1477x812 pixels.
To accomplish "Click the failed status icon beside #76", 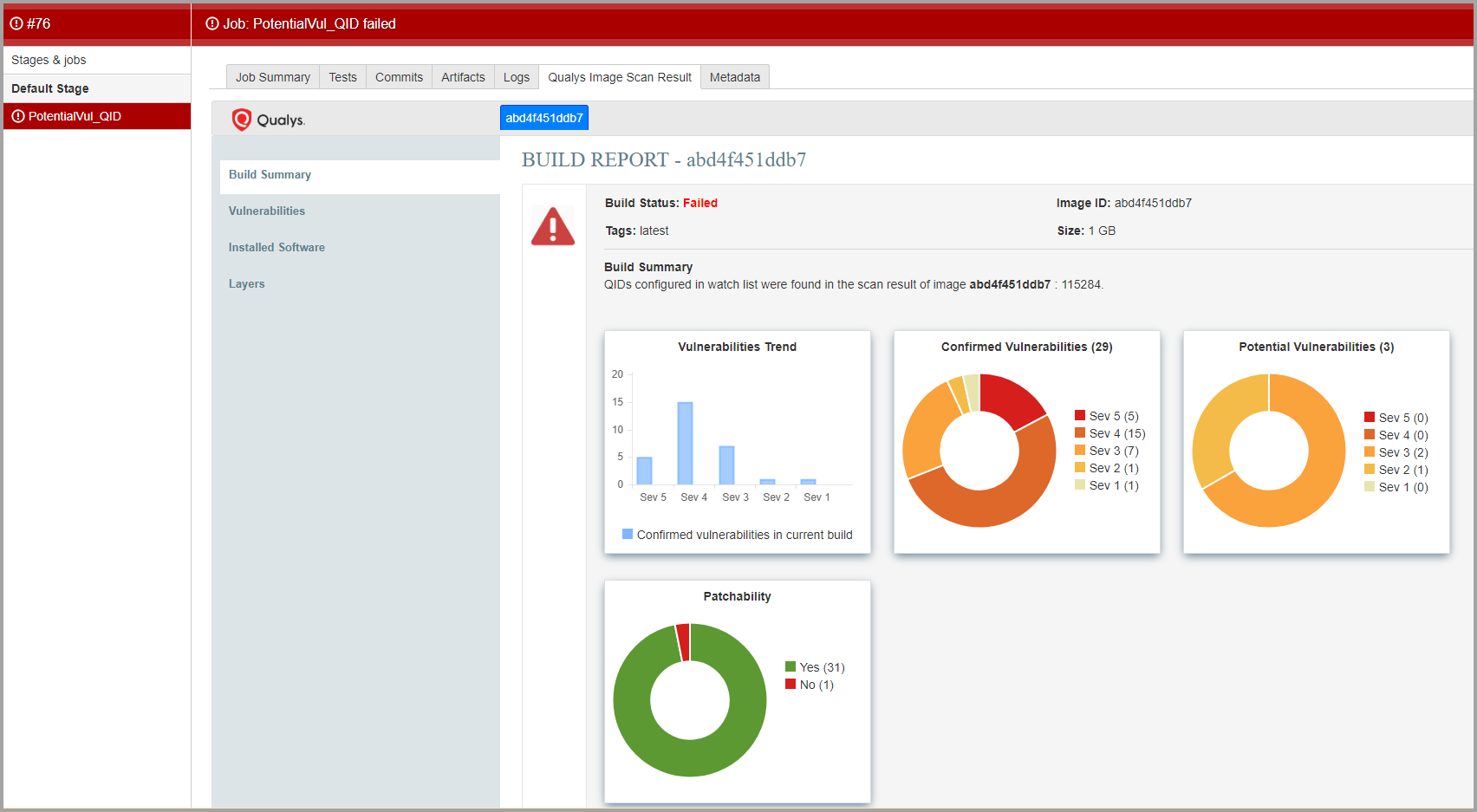I will point(16,23).
